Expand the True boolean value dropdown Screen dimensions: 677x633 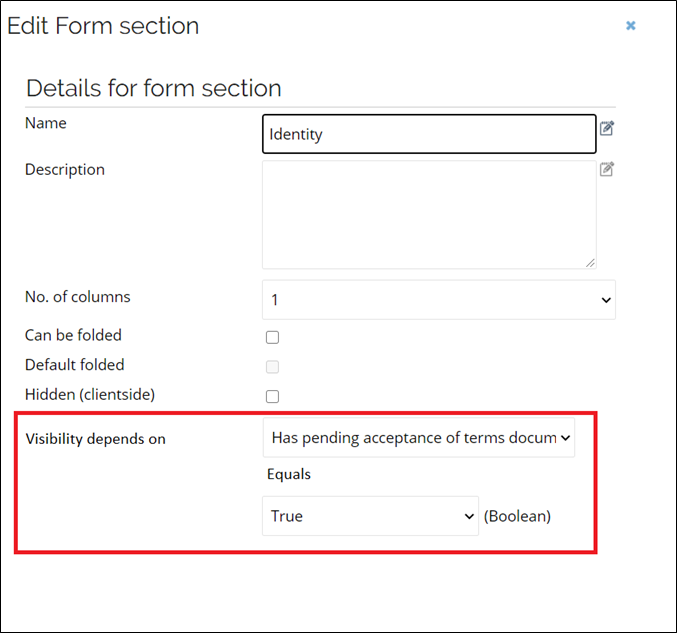click(370, 516)
